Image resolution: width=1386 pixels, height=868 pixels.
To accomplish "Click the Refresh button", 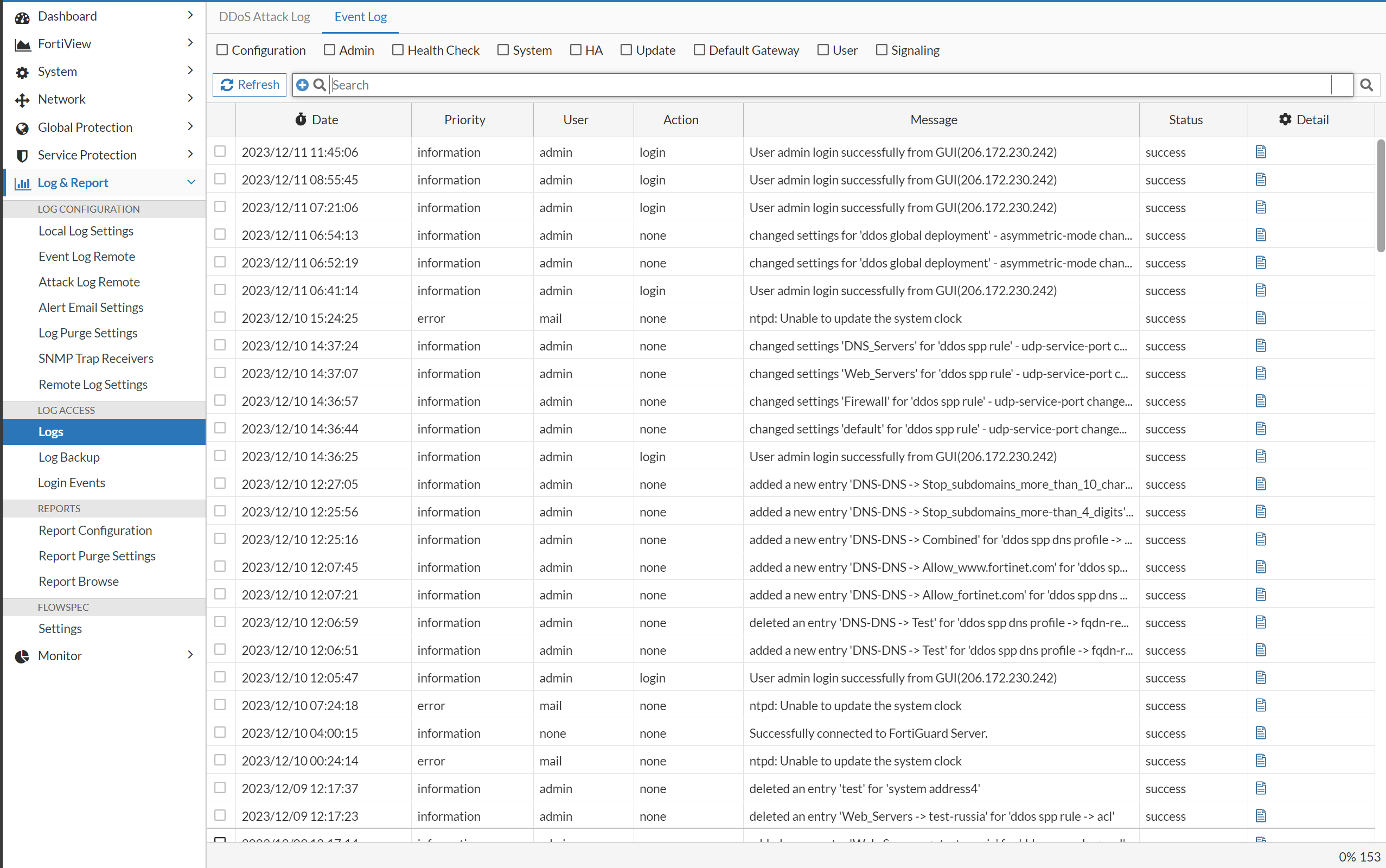I will [x=249, y=85].
